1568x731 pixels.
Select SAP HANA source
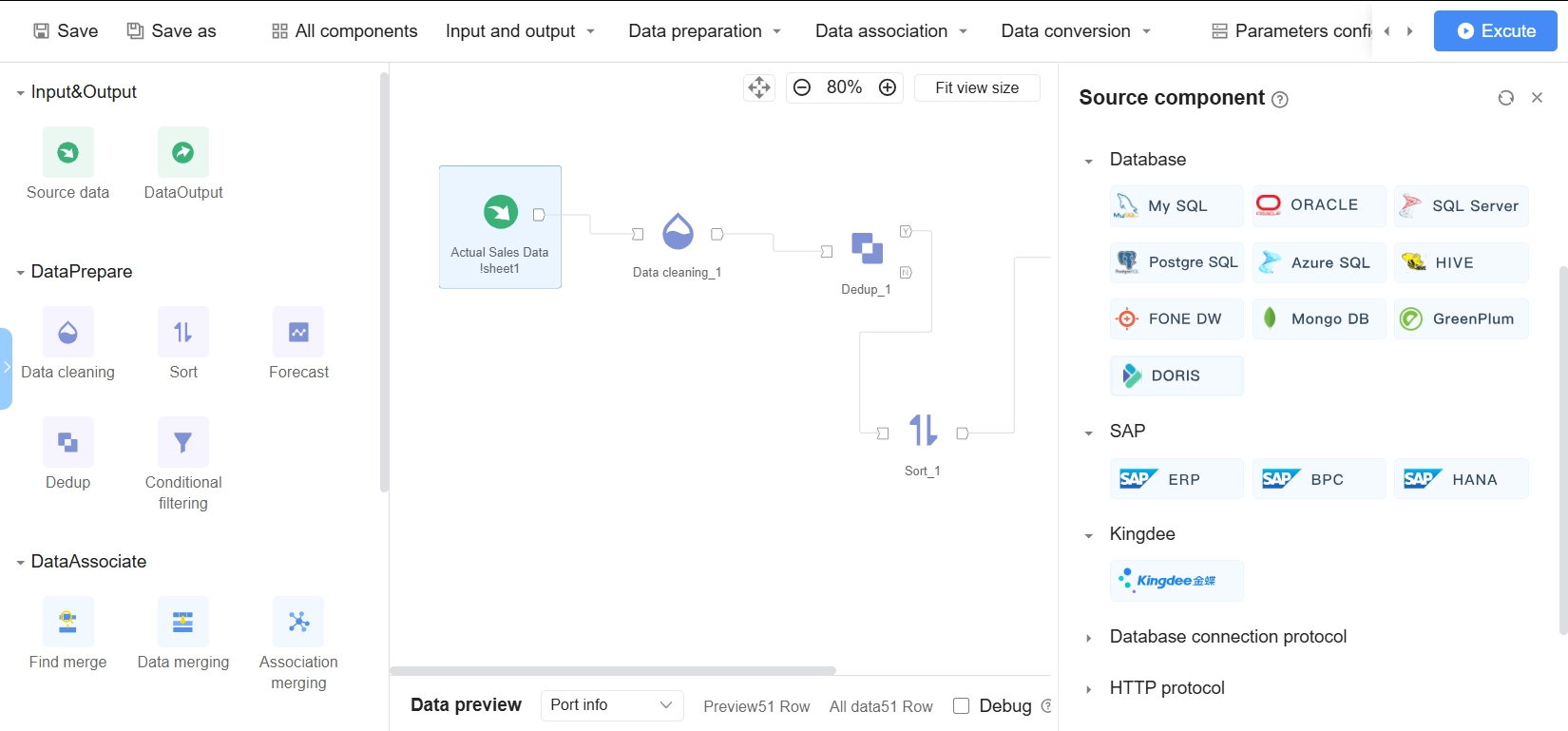point(1462,479)
